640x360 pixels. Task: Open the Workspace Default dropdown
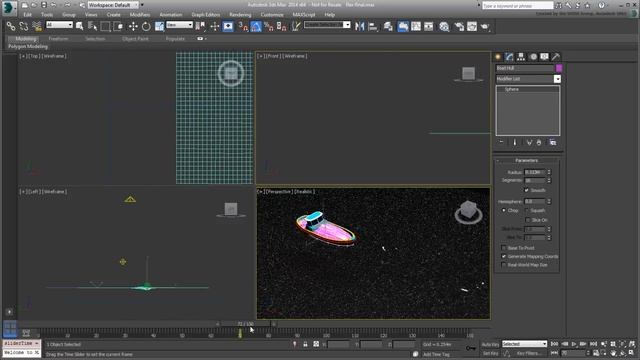[x=113, y=5]
